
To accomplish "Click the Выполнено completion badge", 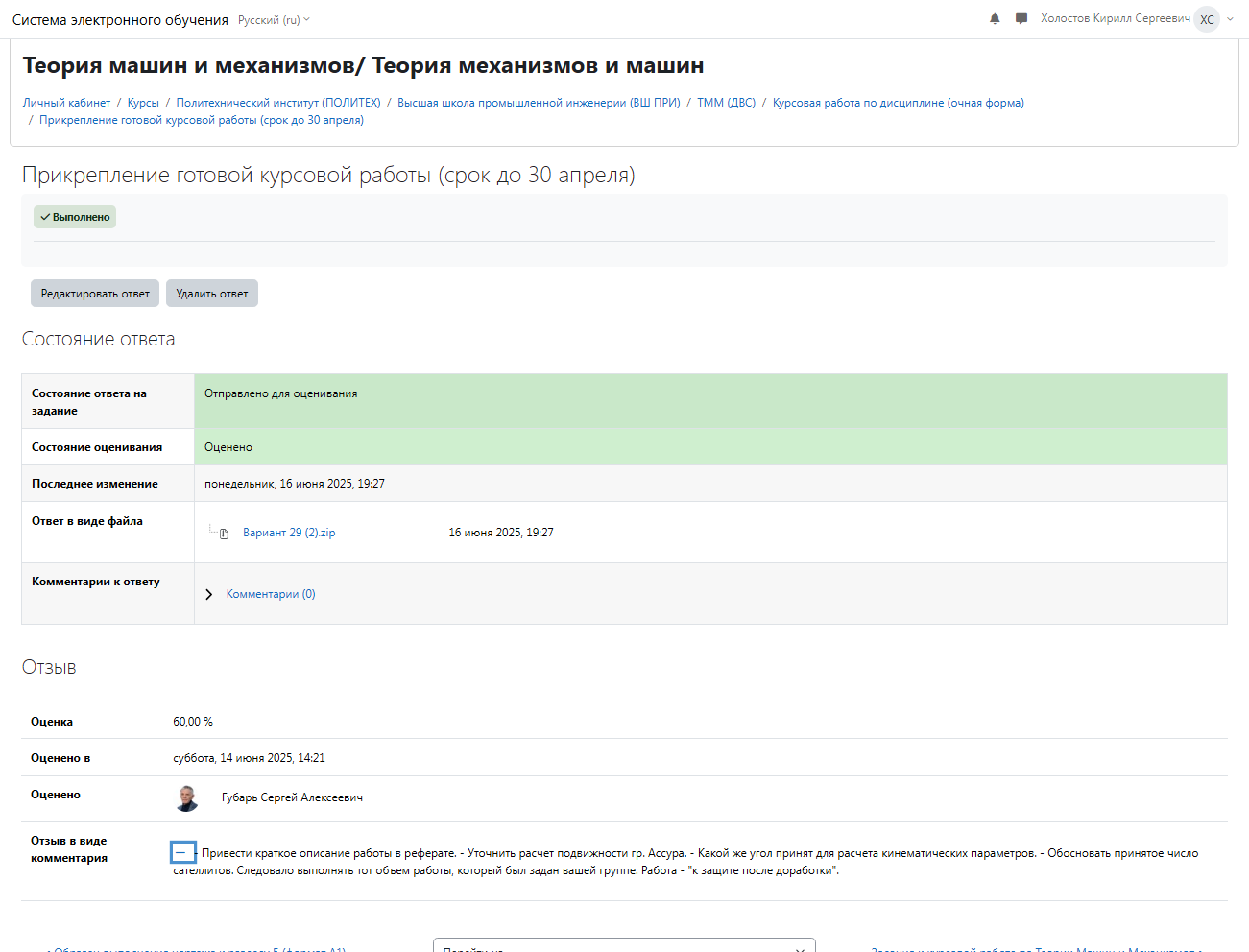I will (75, 217).
